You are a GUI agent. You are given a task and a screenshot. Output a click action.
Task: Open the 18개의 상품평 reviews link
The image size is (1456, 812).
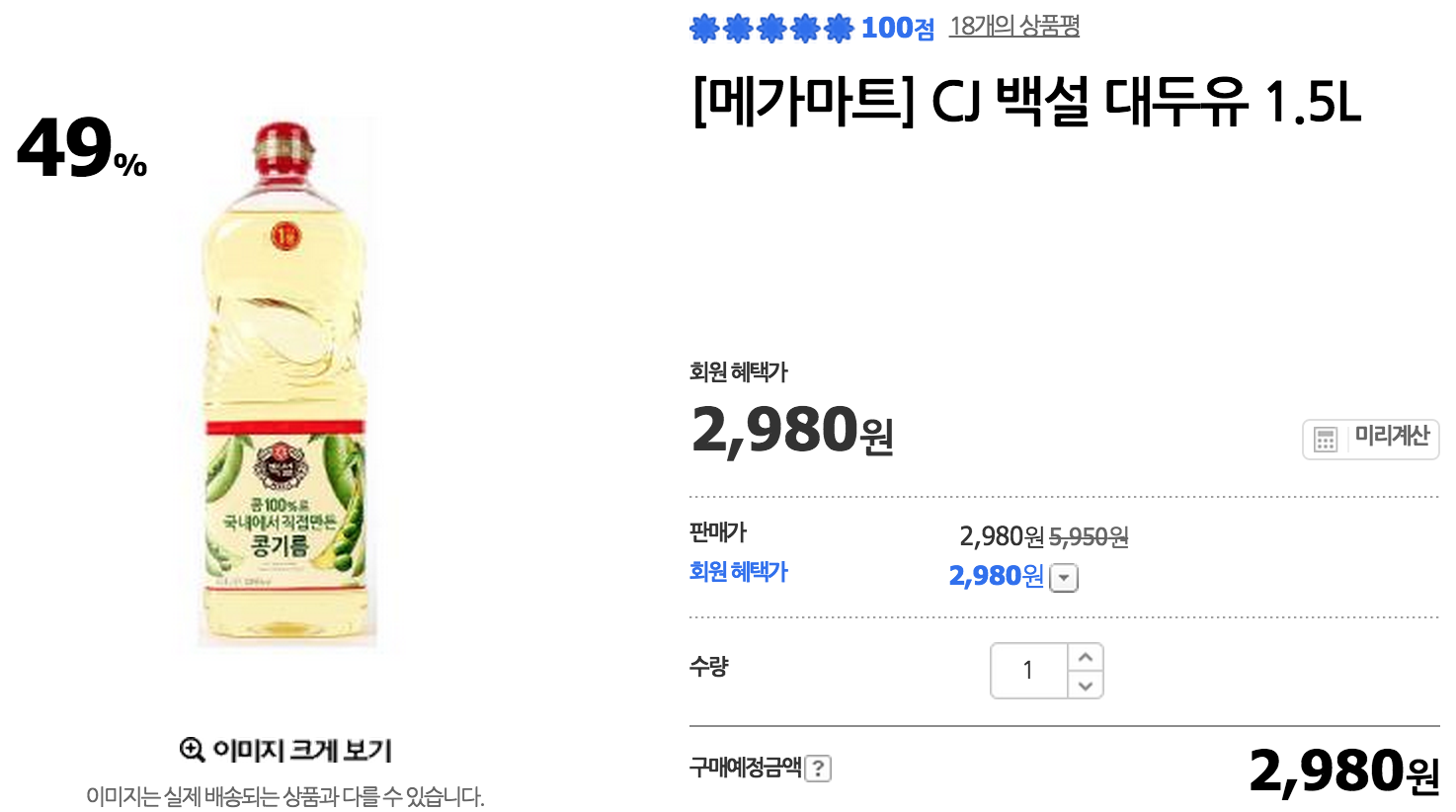1014,27
